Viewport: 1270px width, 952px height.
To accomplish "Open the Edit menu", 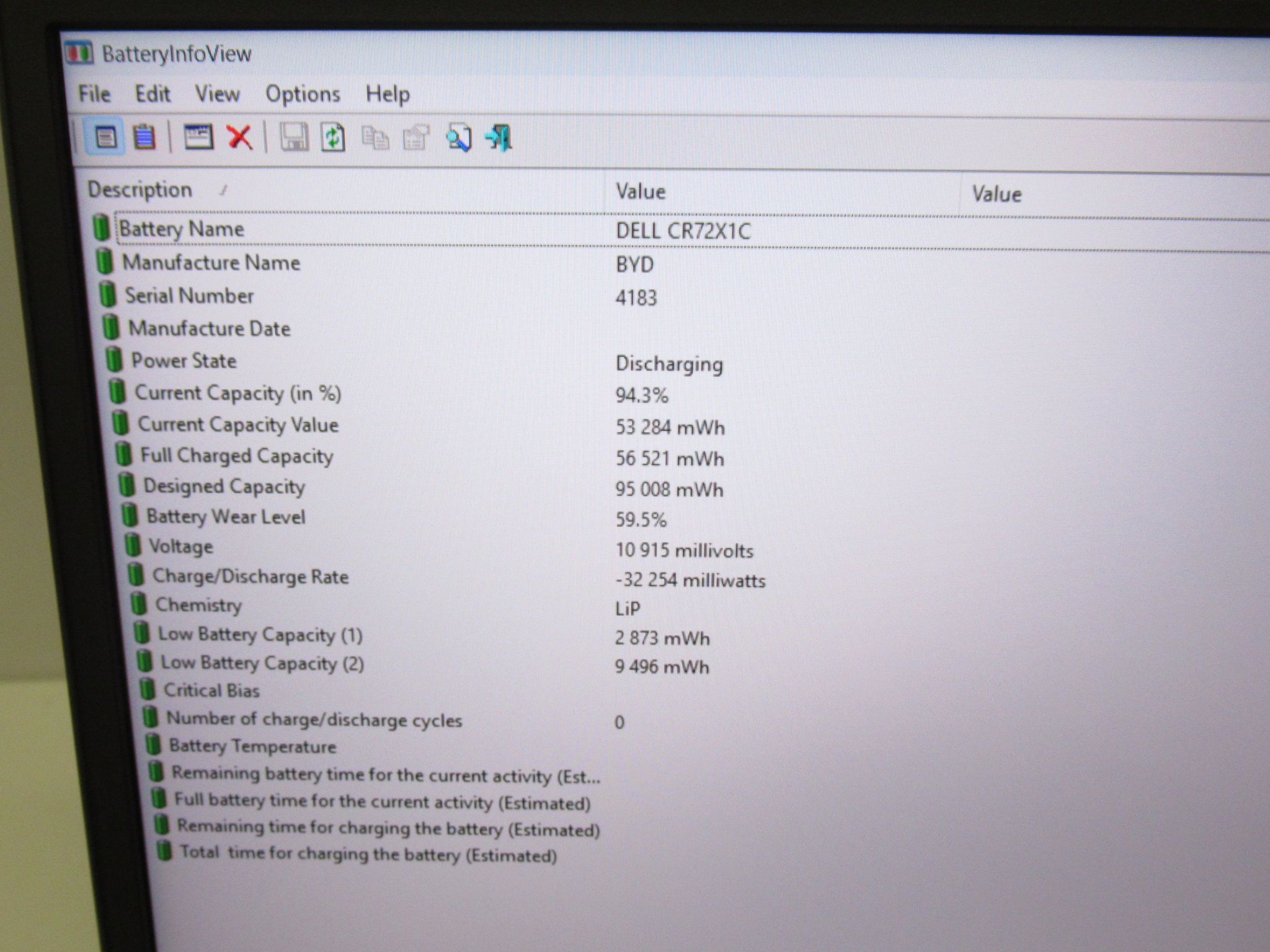I will click(153, 94).
